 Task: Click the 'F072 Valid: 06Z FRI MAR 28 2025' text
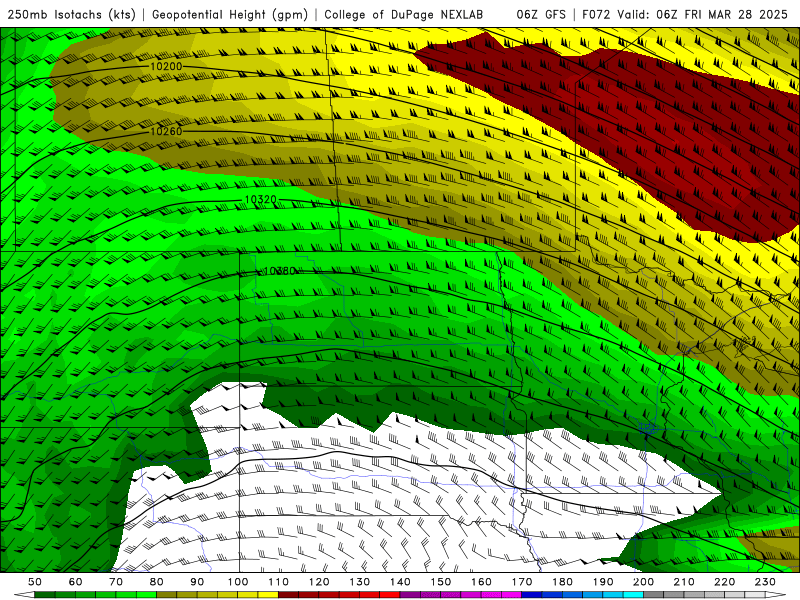pyautogui.click(x=685, y=14)
